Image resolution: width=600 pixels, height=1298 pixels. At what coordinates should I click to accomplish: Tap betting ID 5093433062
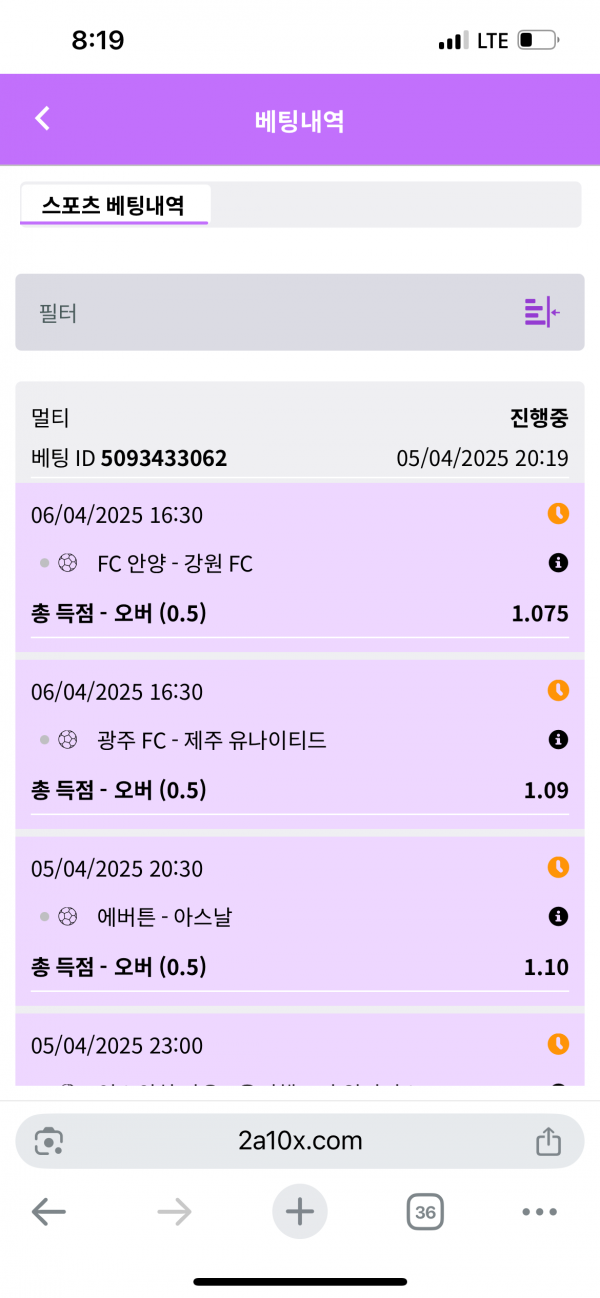[x=163, y=459]
